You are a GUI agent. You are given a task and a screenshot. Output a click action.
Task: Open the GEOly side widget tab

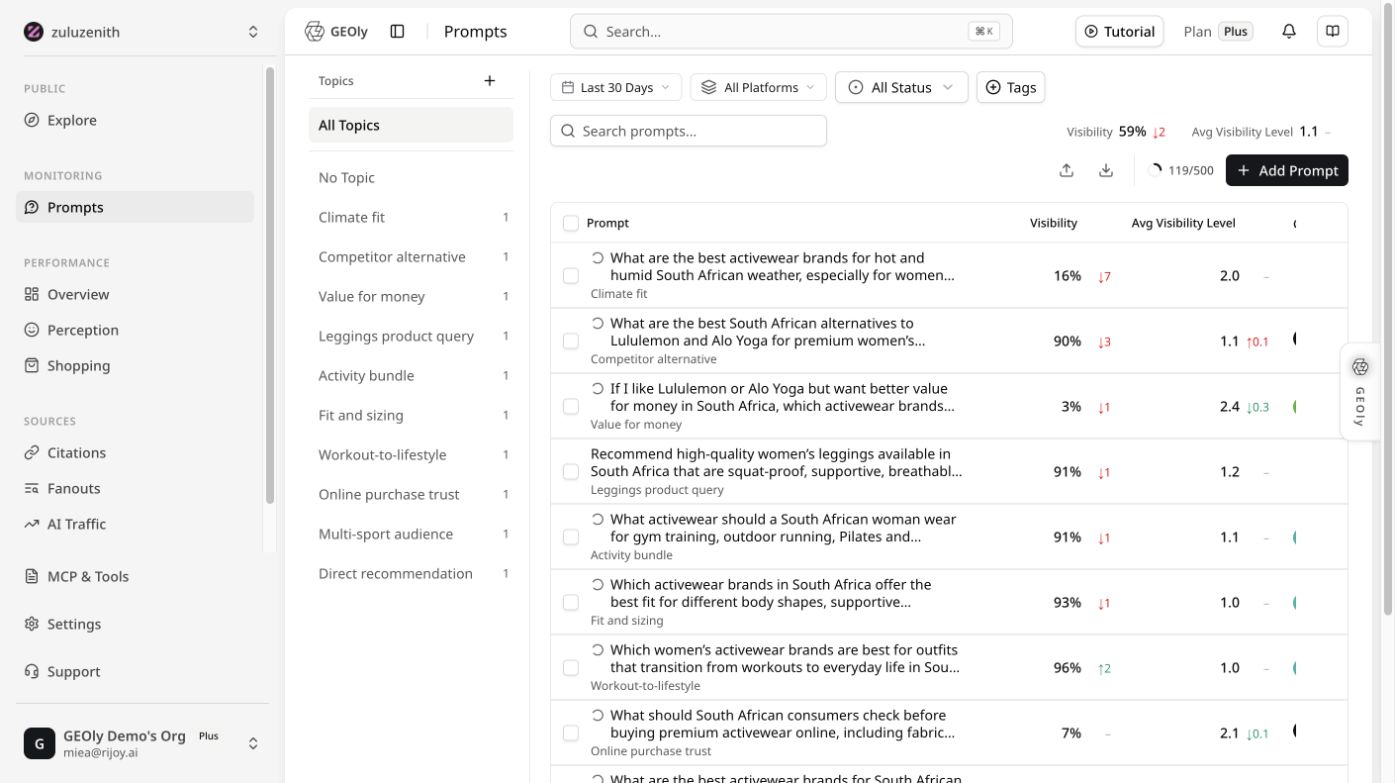point(1360,391)
